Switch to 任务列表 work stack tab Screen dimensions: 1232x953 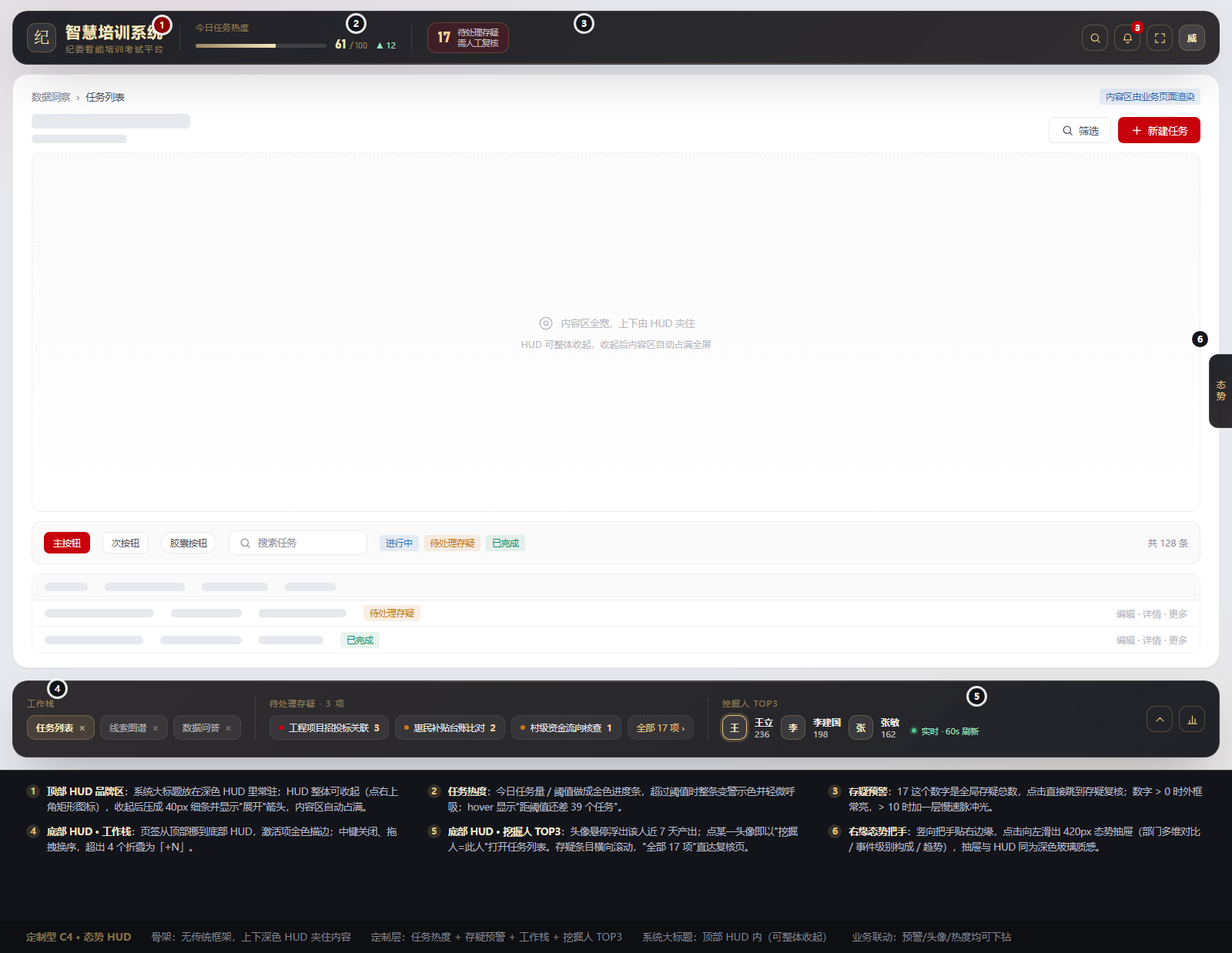point(54,727)
